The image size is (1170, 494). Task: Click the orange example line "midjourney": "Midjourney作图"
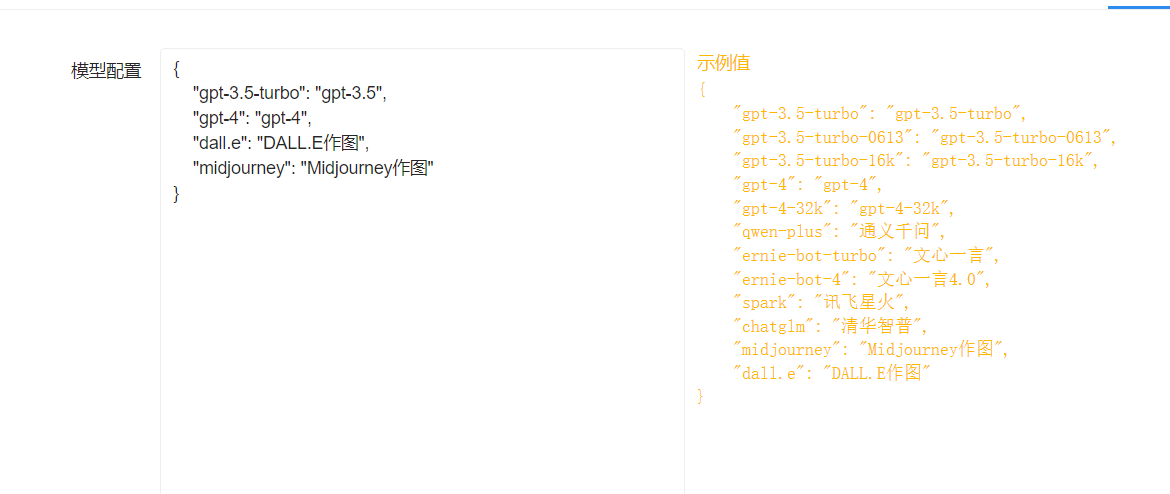(x=872, y=348)
